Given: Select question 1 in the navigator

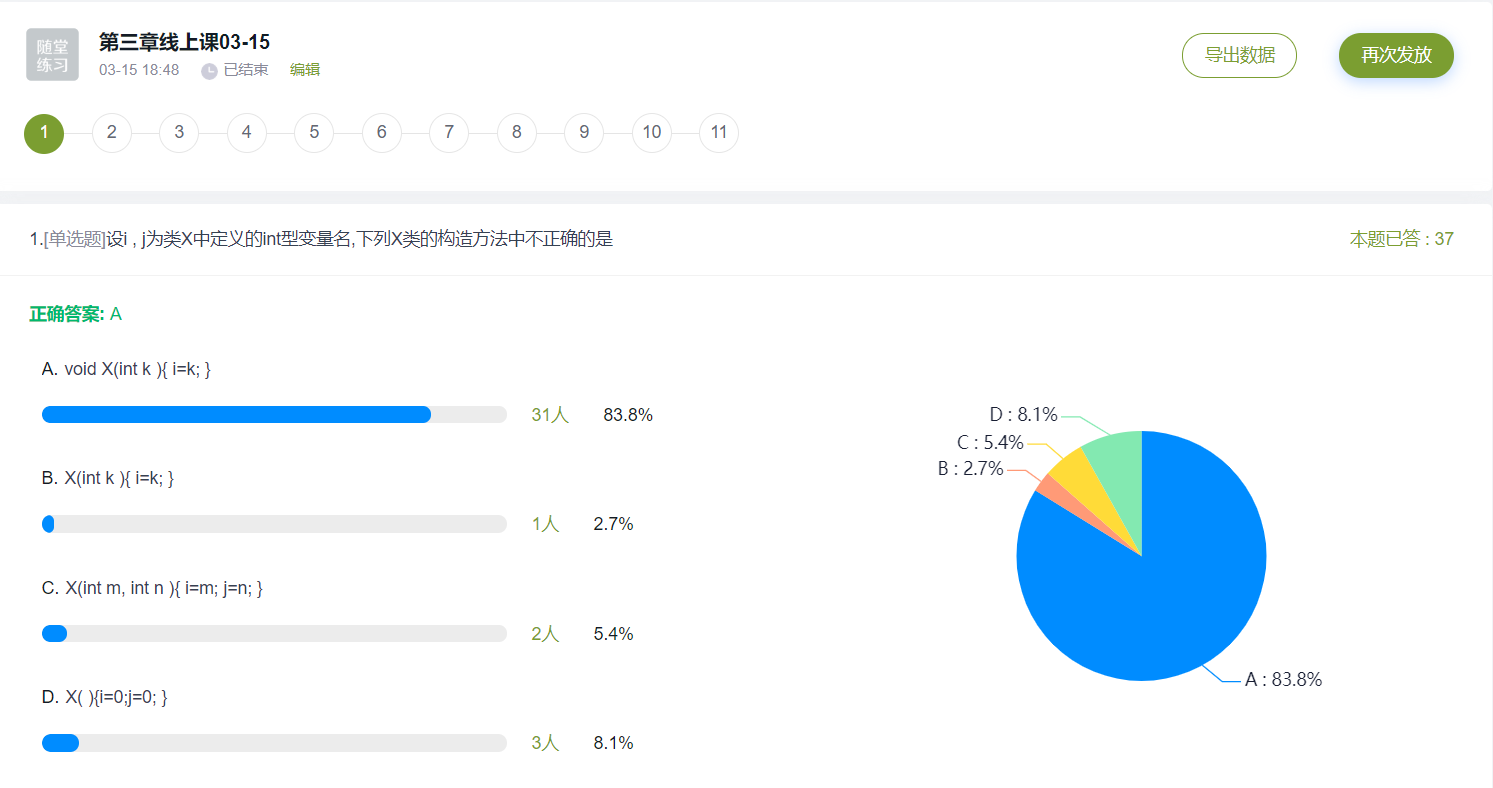Looking at the screenshot, I should pyautogui.click(x=44, y=133).
